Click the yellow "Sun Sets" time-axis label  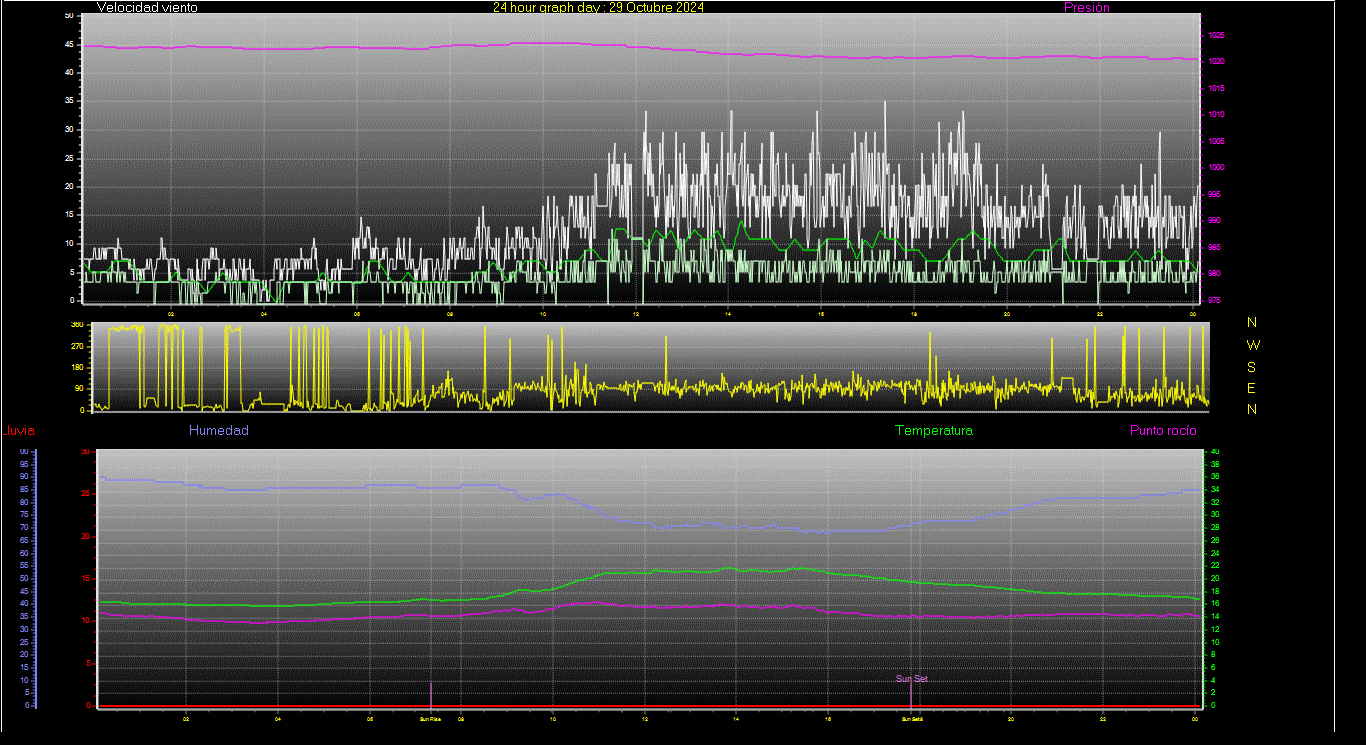pos(911,718)
